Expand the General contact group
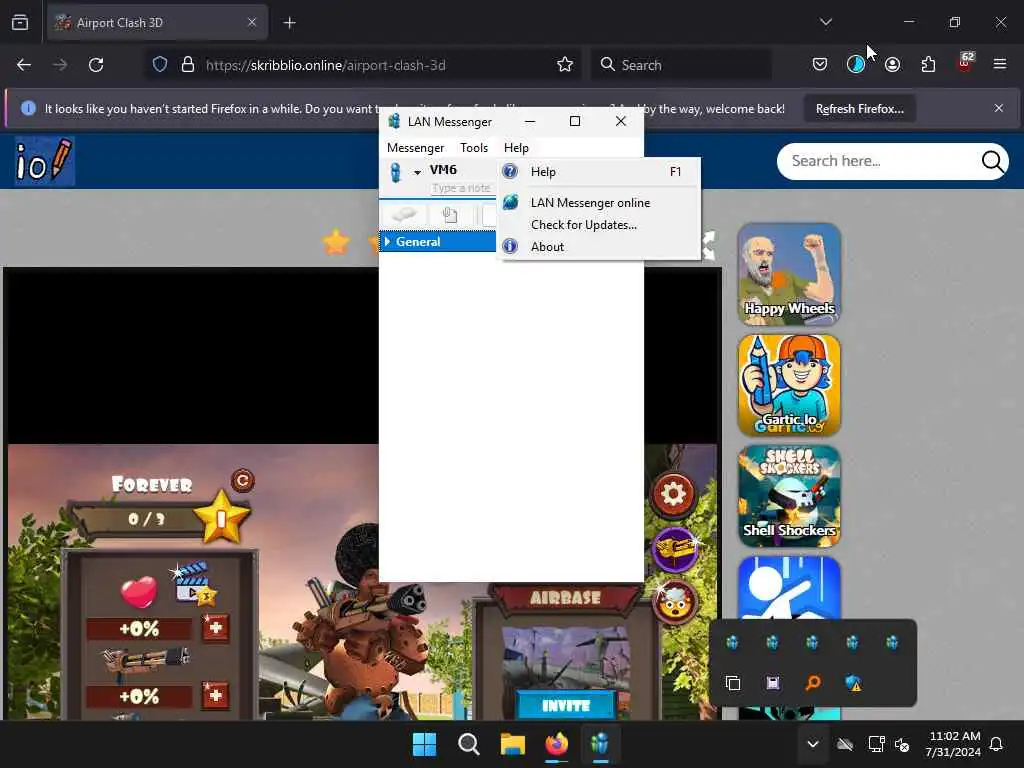 point(387,242)
